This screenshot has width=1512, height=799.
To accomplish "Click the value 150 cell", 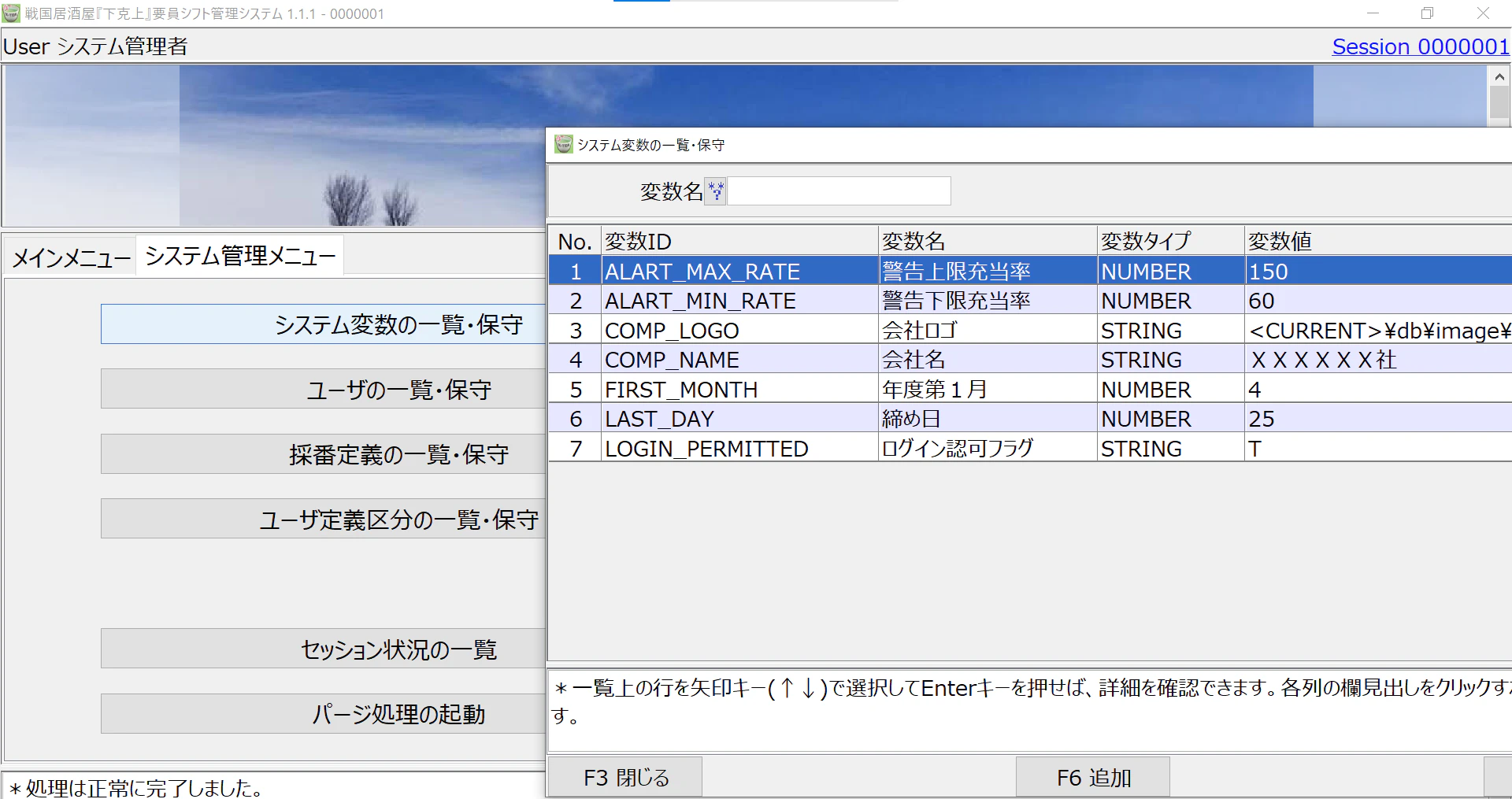I will (x=1378, y=271).
